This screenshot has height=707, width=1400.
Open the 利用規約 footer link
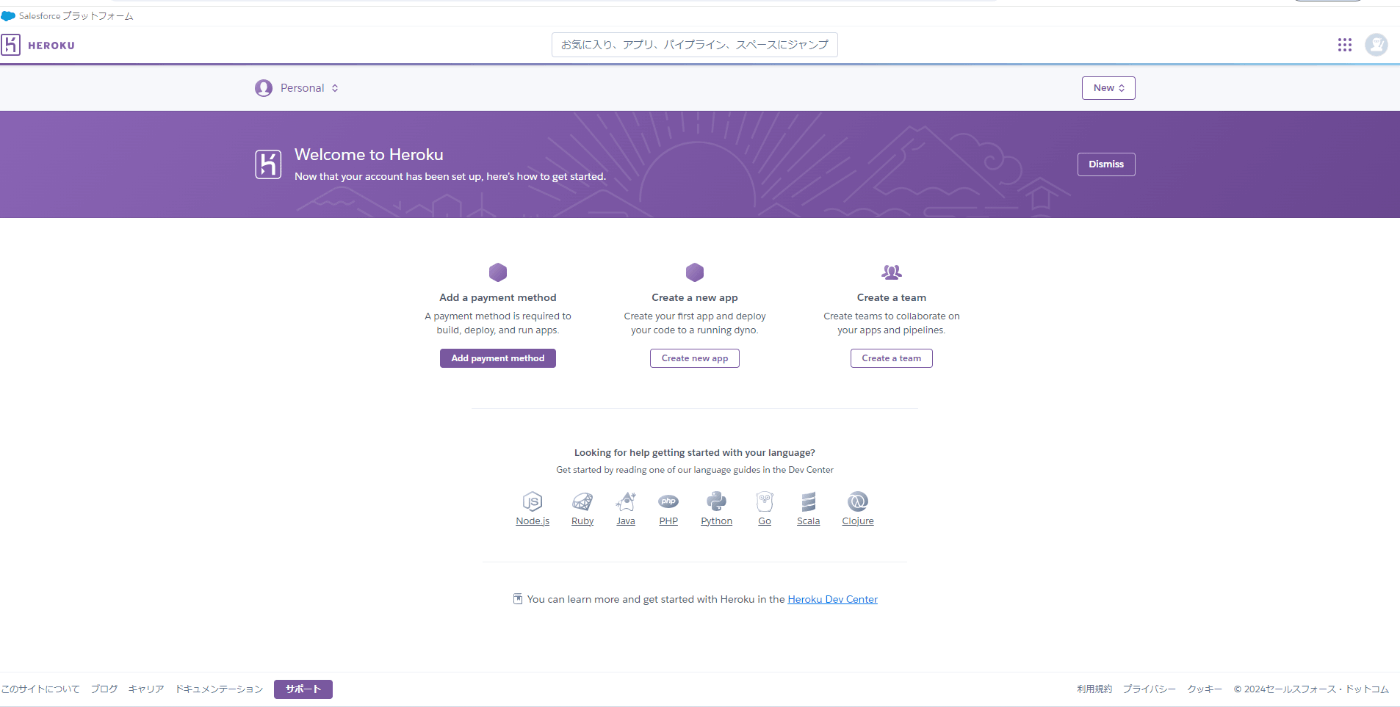pyautogui.click(x=1094, y=689)
